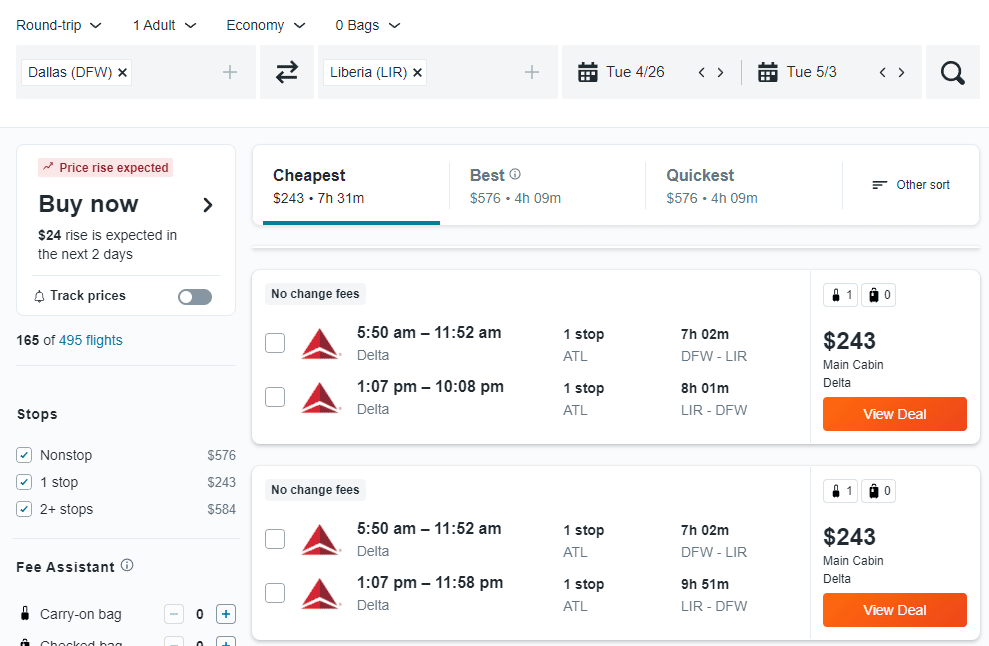Open the 0 Bags dropdown

pos(367,24)
